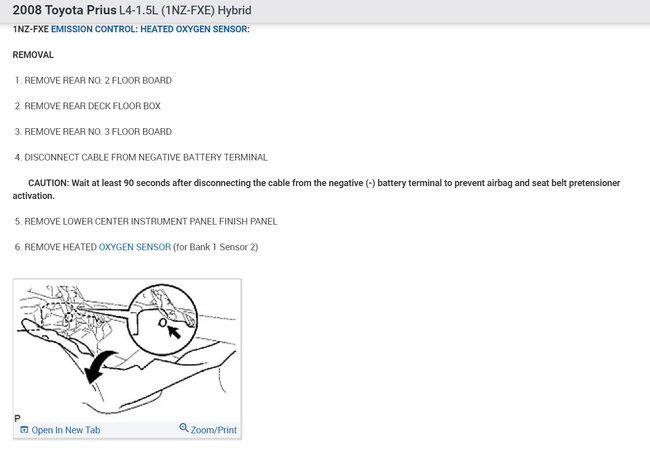Click the magnified circle detail in the diagram
This screenshot has width=650, height=462.
point(162,320)
